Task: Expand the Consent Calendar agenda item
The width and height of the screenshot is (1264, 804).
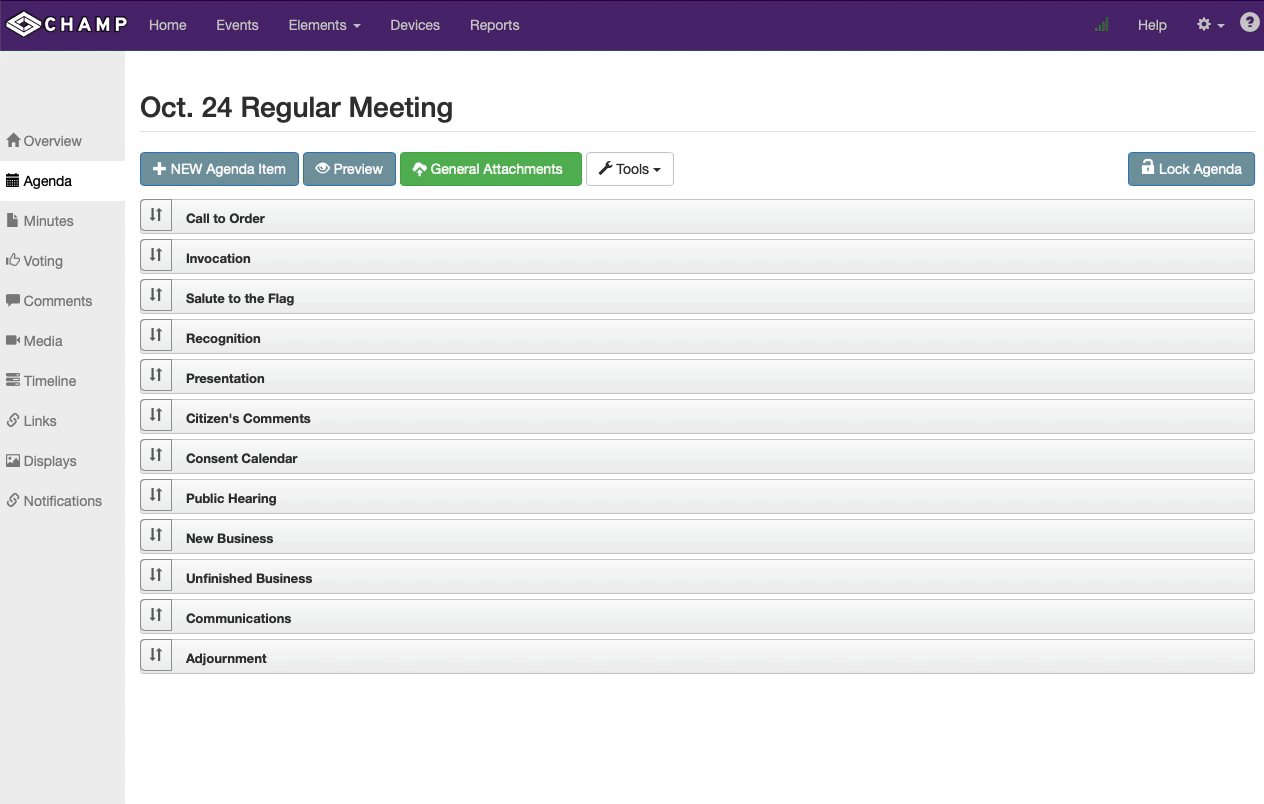Action: 697,457
